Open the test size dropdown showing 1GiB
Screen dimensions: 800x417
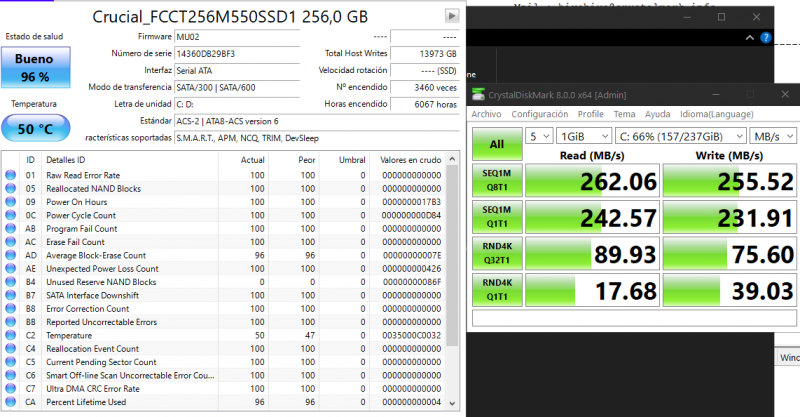click(x=584, y=136)
